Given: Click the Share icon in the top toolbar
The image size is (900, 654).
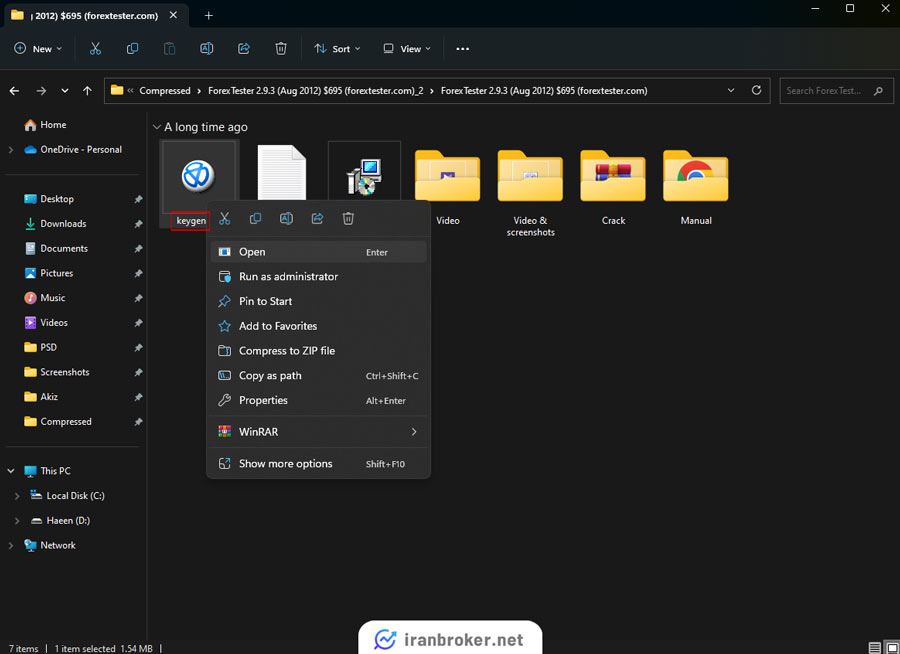Looking at the screenshot, I should [244, 49].
